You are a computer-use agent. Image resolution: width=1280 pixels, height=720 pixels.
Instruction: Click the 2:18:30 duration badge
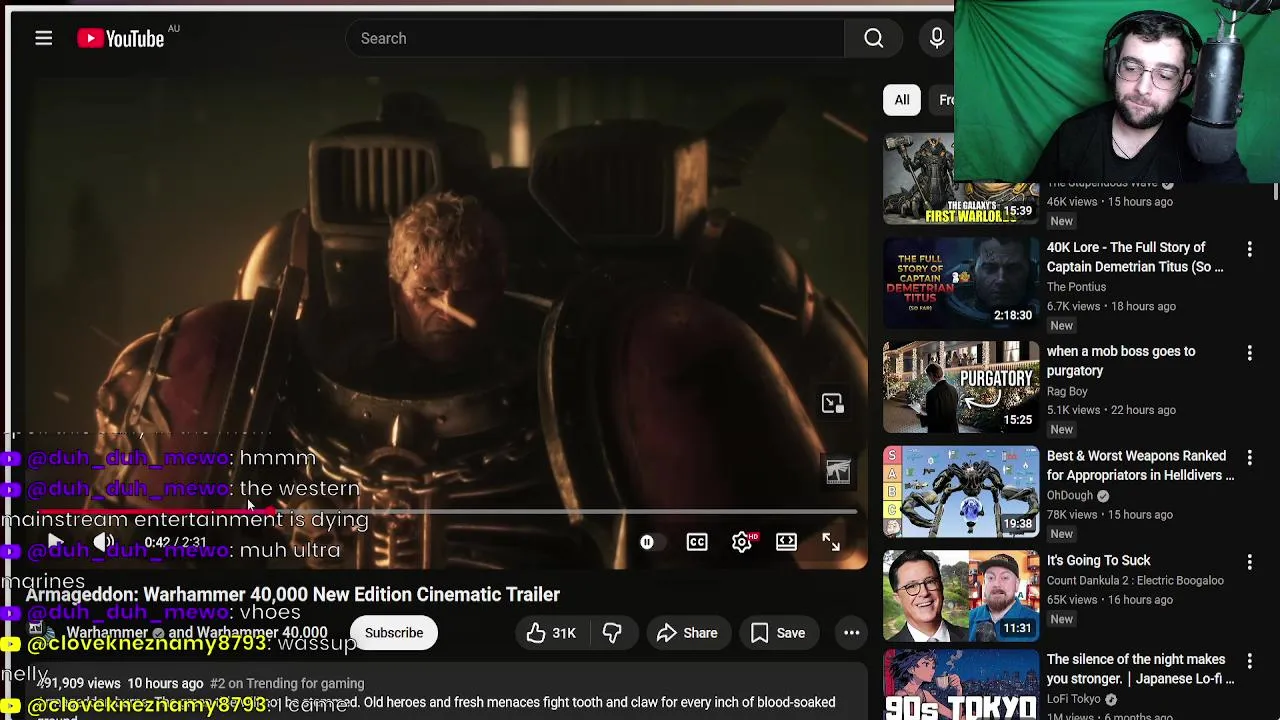pos(1012,315)
